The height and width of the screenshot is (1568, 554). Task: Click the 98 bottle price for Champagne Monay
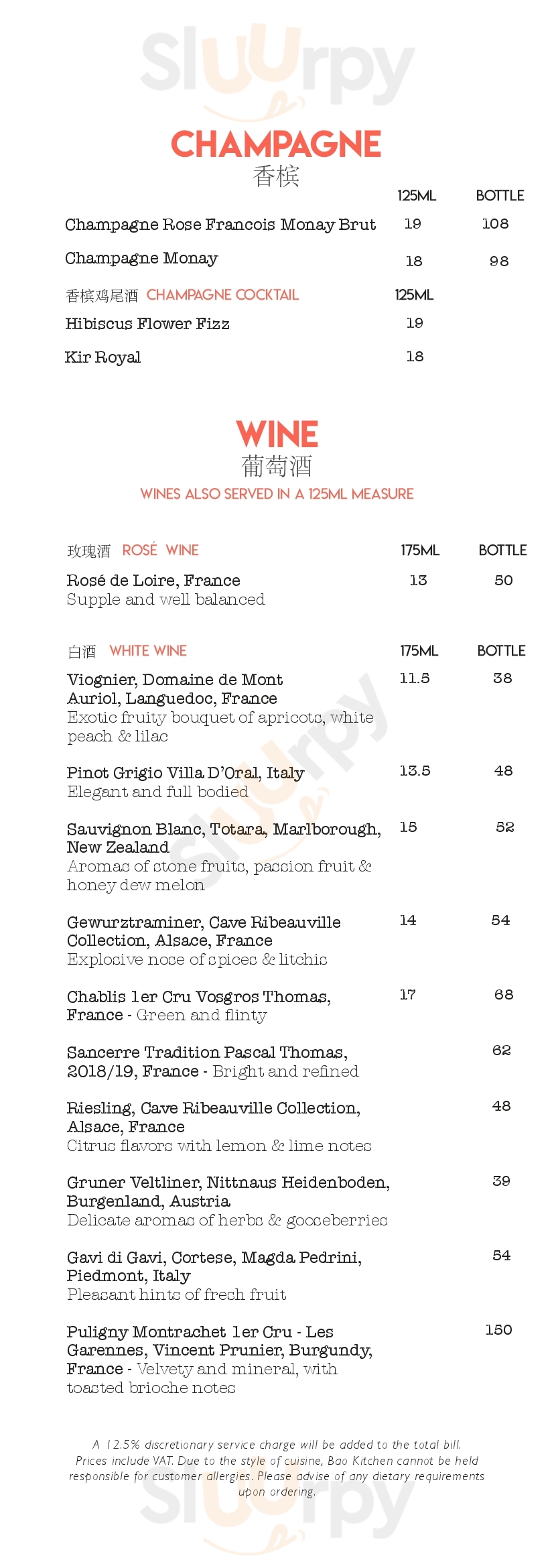(x=499, y=261)
